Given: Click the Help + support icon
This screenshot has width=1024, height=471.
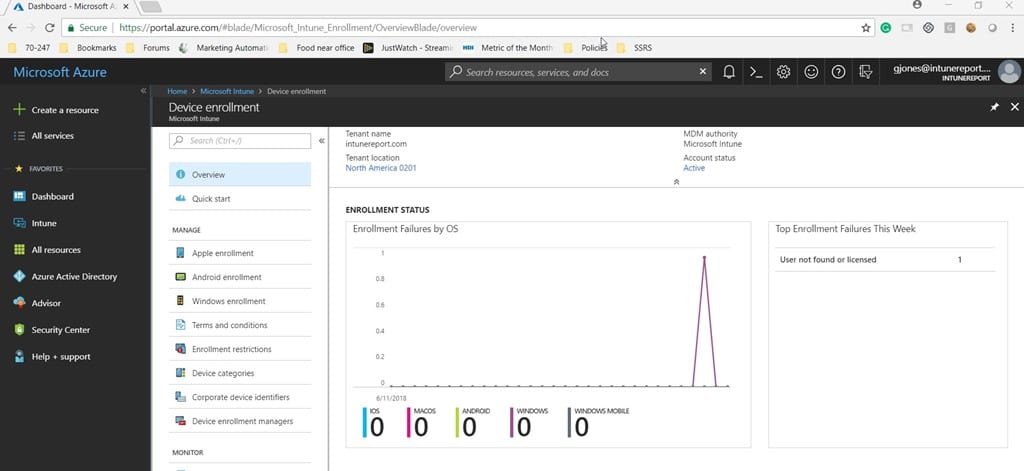Looking at the screenshot, I should 19,357.
